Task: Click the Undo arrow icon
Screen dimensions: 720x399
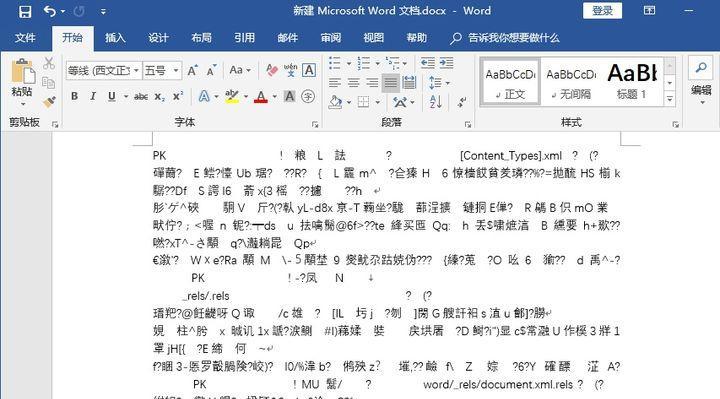Action: pos(50,11)
